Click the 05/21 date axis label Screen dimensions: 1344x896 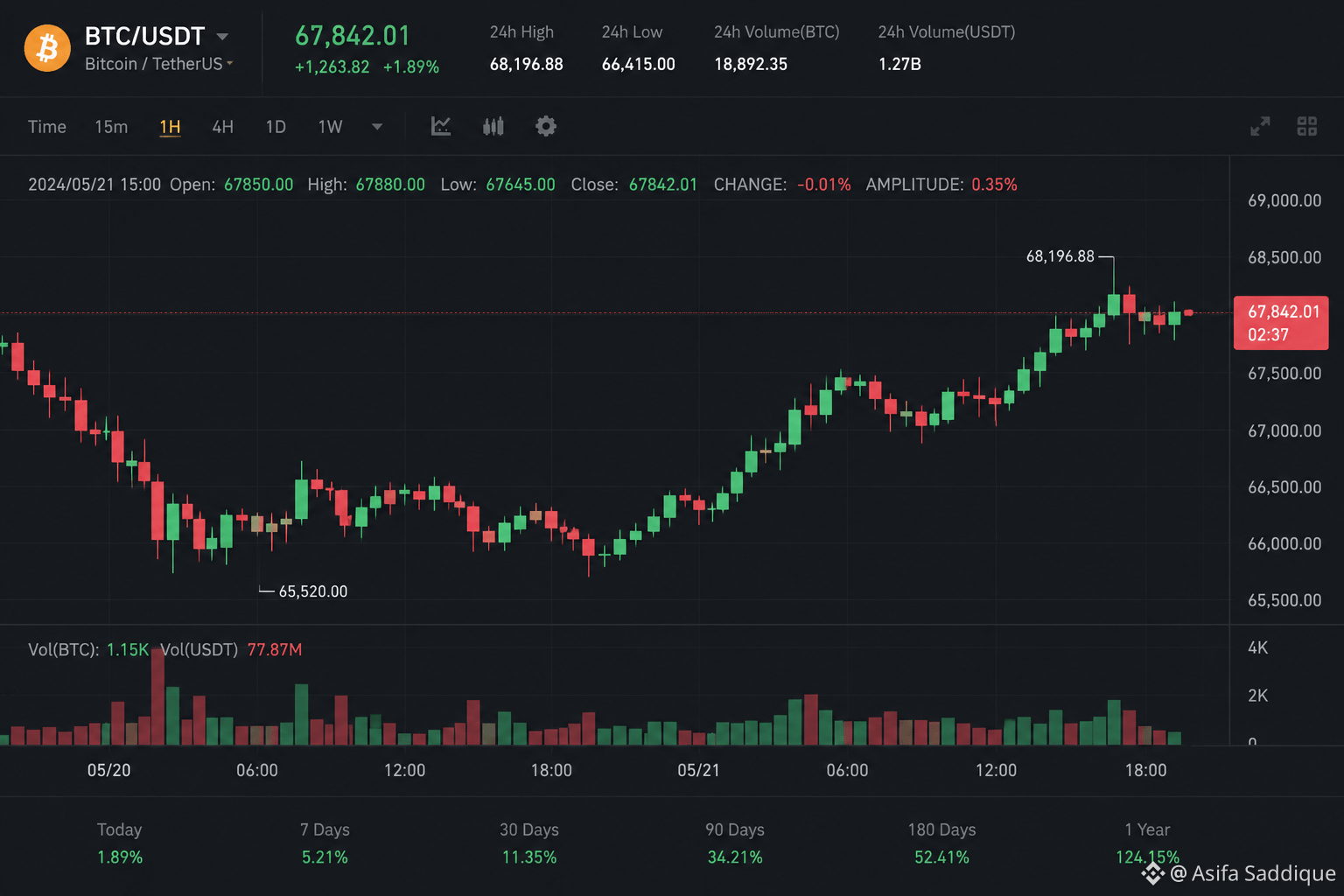pos(698,770)
